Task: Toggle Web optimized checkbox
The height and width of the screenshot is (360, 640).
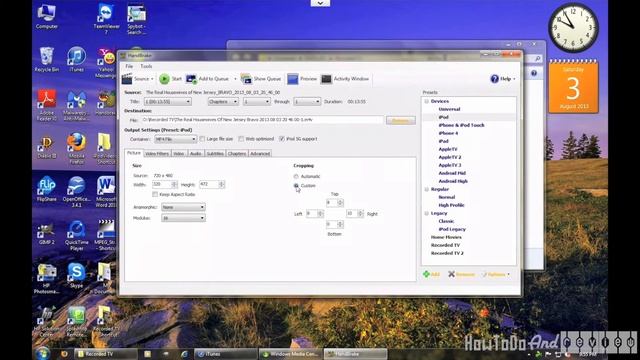Action: coord(241,139)
